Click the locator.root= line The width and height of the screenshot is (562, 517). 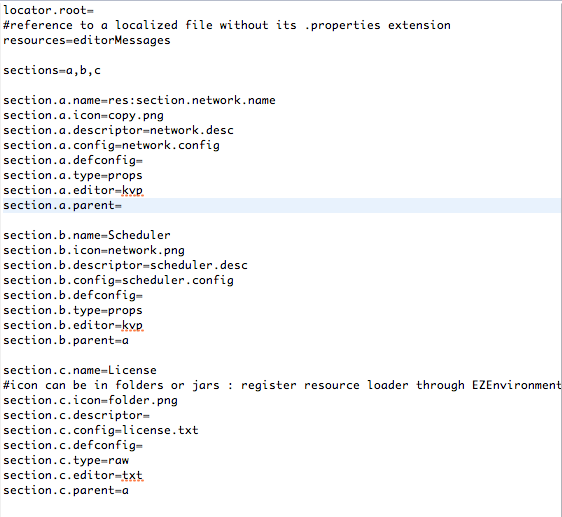point(48,10)
